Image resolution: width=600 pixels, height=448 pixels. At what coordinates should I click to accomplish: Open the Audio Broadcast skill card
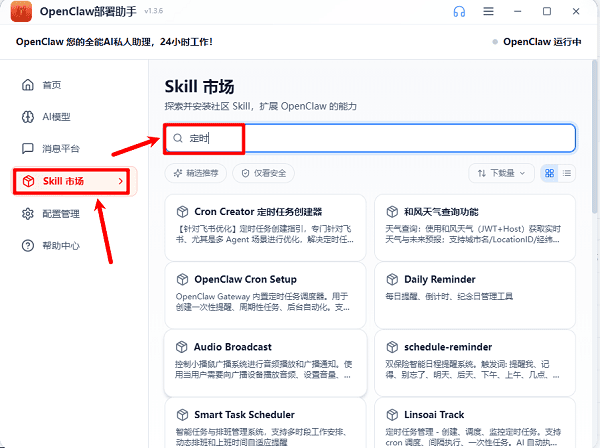265,363
